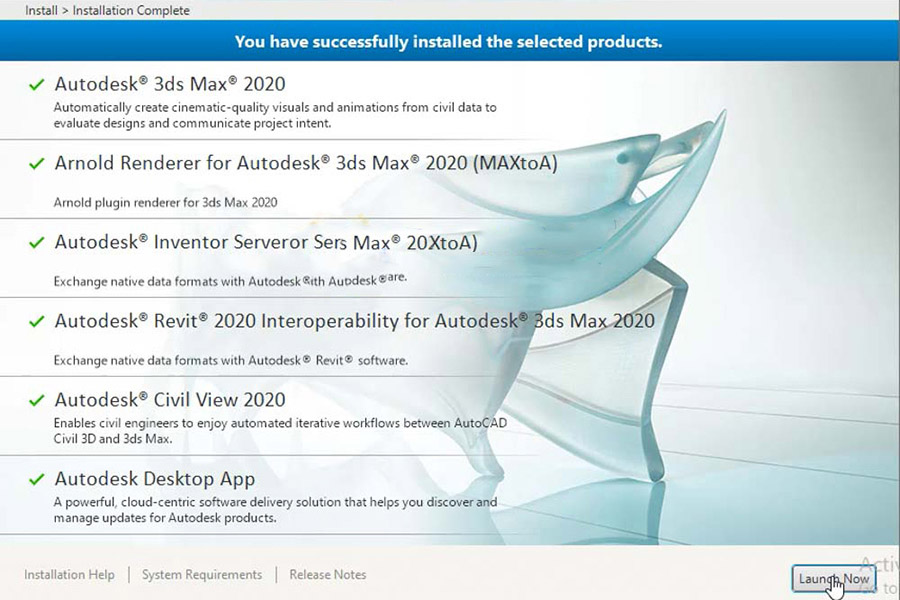The height and width of the screenshot is (600, 900).
Task: Click the Revit 2020 Interoperability product heading
Action: click(354, 321)
